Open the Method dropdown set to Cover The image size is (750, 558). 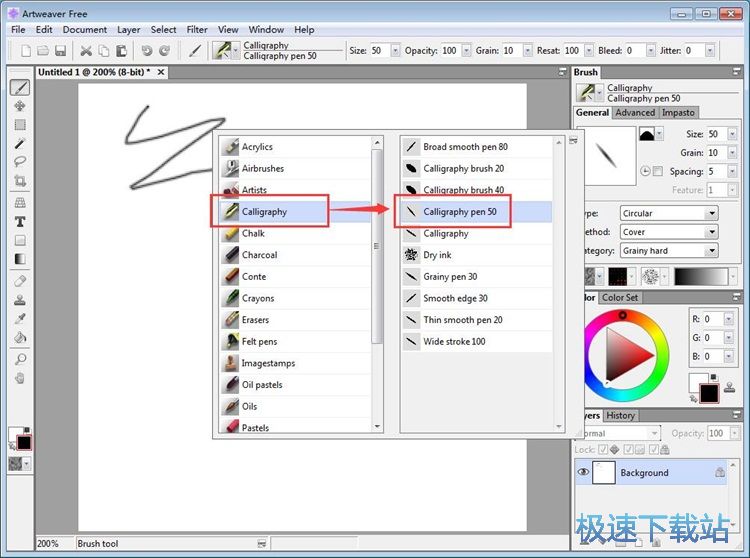click(668, 232)
